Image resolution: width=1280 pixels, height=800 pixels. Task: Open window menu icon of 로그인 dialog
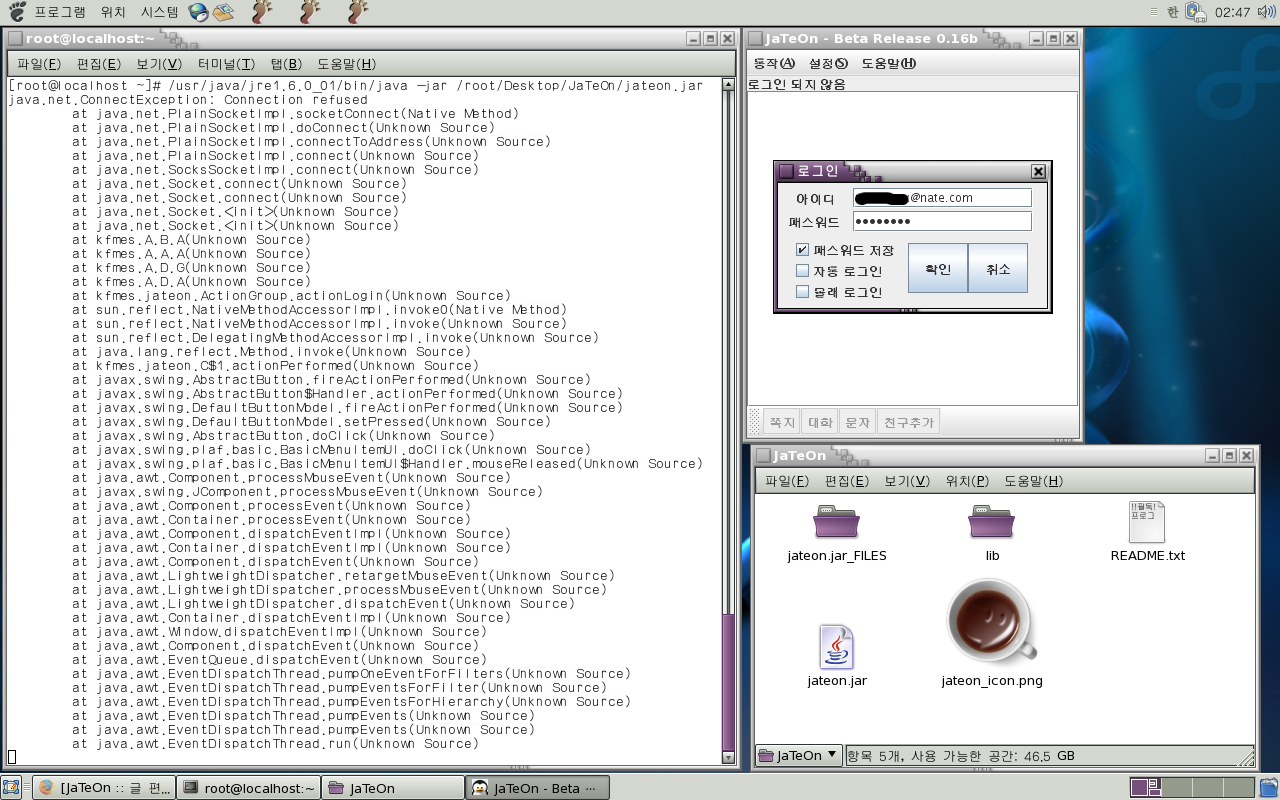(x=786, y=171)
